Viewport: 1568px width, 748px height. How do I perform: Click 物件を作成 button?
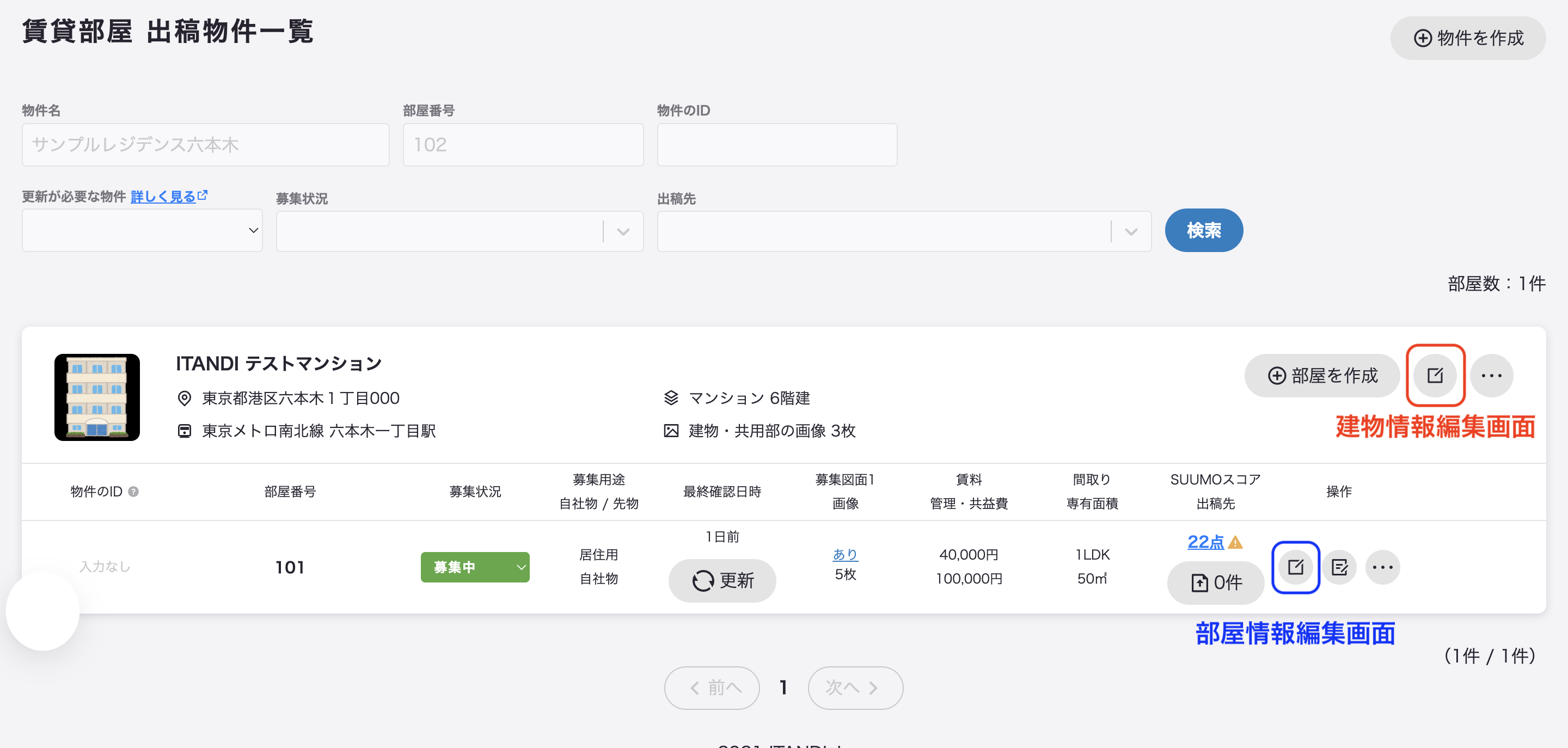(1468, 38)
